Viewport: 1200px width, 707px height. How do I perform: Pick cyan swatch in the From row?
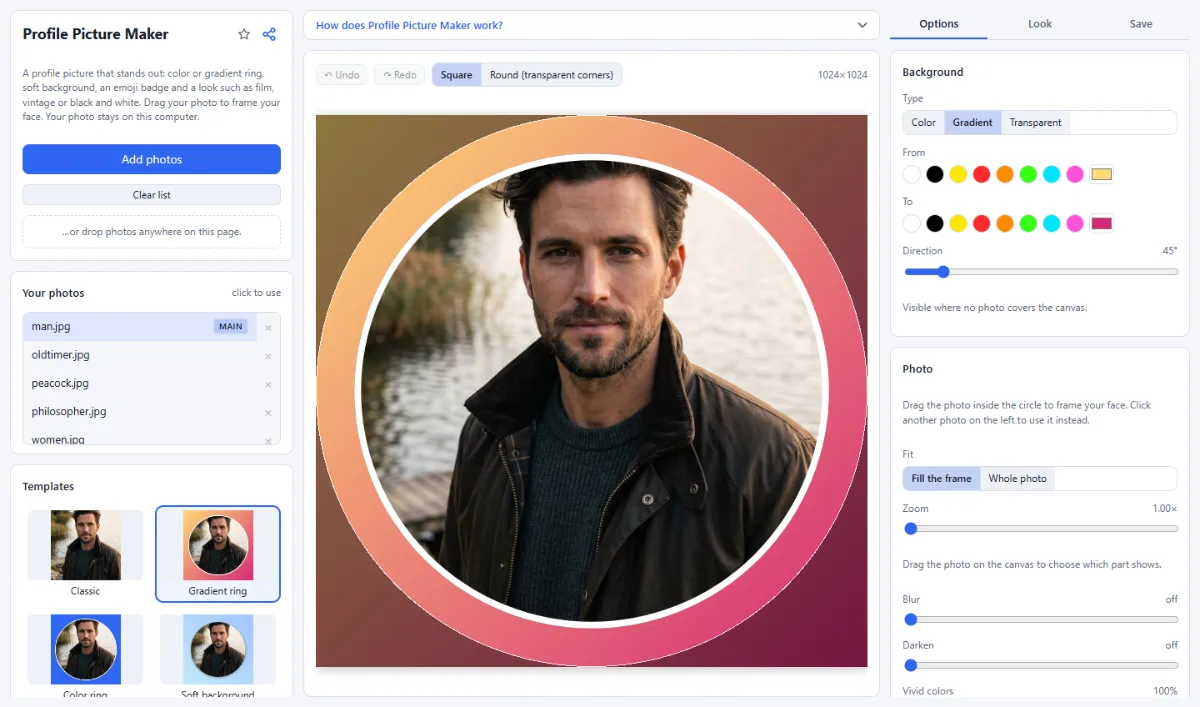pyautogui.click(x=1051, y=174)
